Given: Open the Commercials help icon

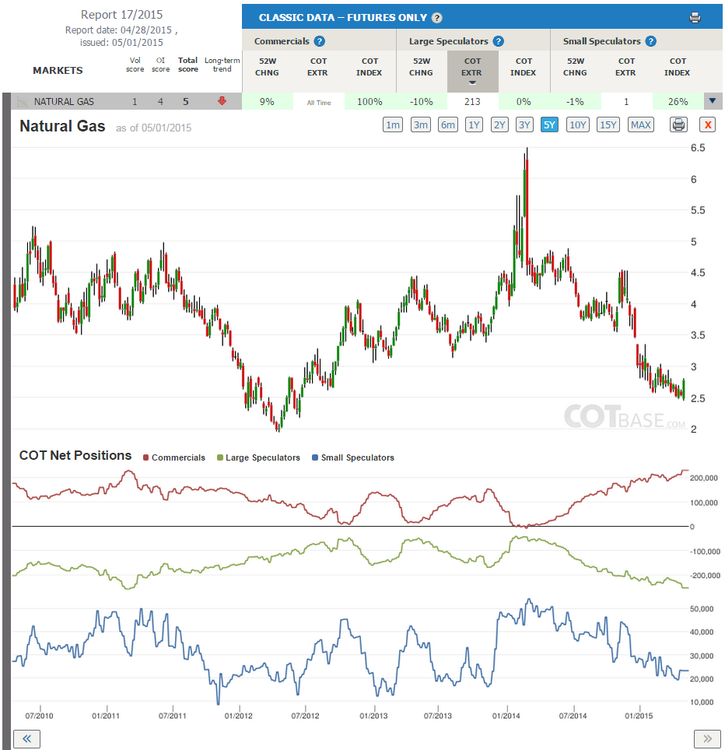Looking at the screenshot, I should pos(319,41).
